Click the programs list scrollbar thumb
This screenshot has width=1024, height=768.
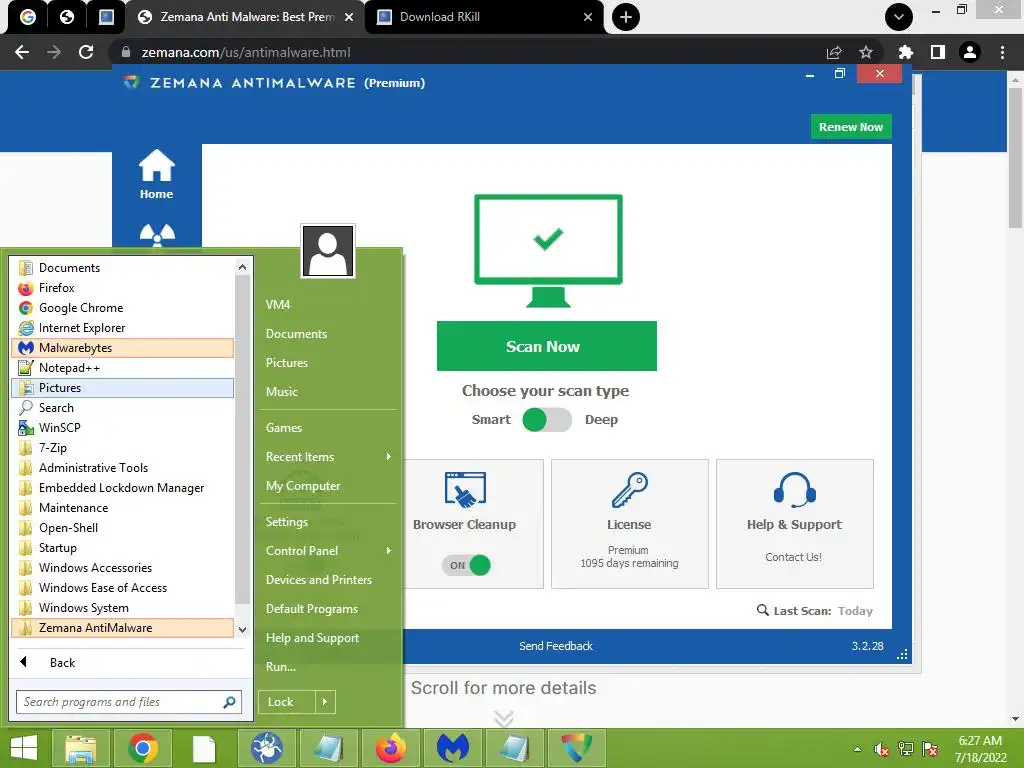click(x=242, y=440)
